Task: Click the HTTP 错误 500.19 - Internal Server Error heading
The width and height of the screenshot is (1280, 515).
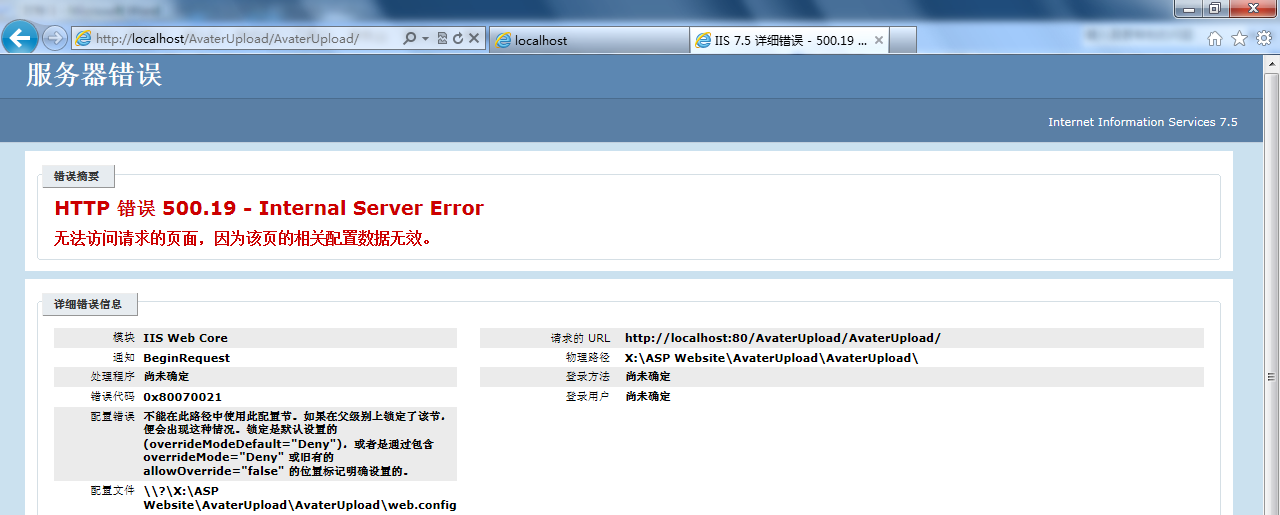Action: pyautogui.click(x=269, y=208)
